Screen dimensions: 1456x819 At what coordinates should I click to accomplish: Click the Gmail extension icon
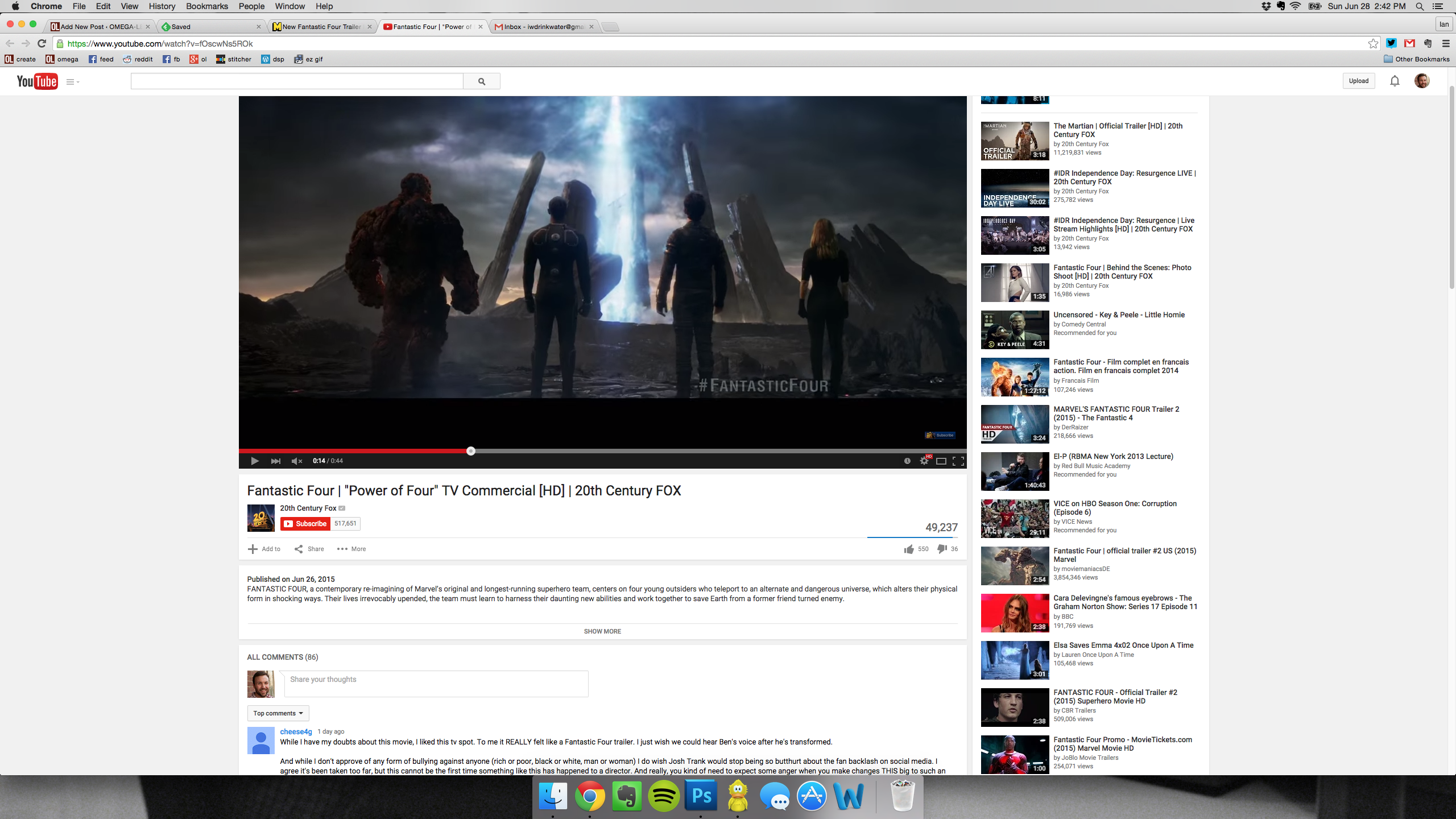click(1409, 43)
